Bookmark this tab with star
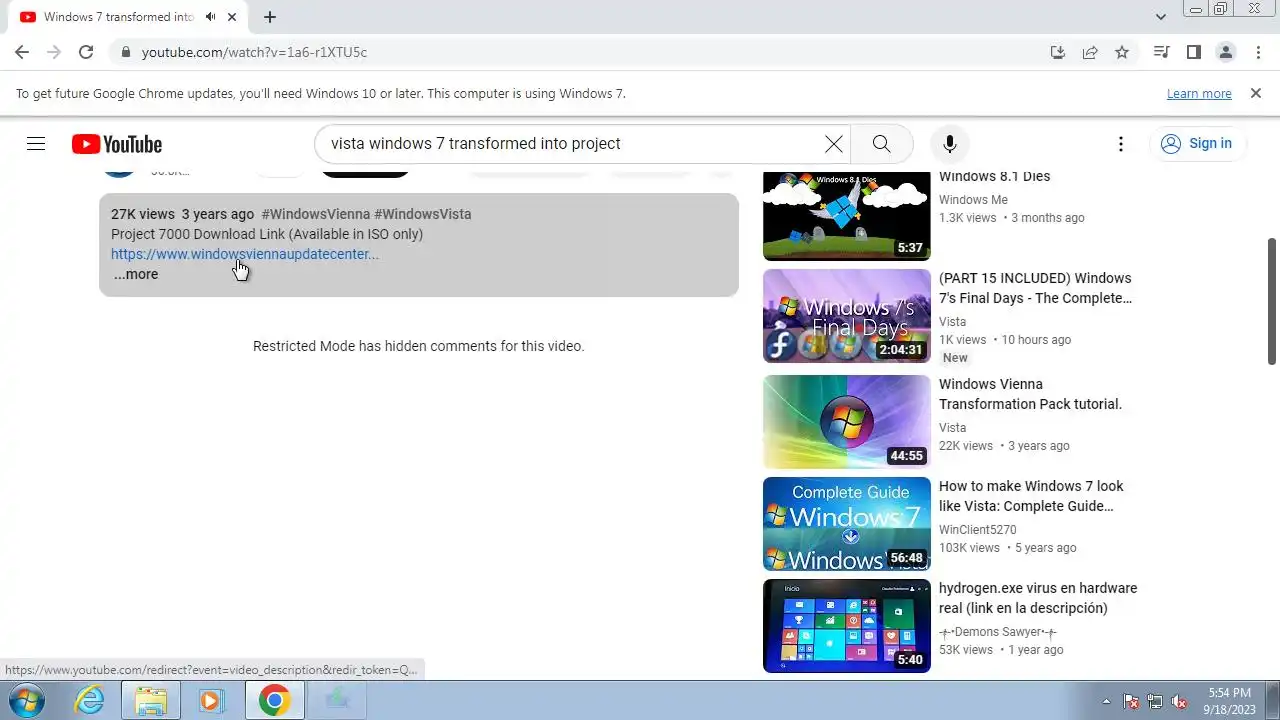 point(1122,52)
